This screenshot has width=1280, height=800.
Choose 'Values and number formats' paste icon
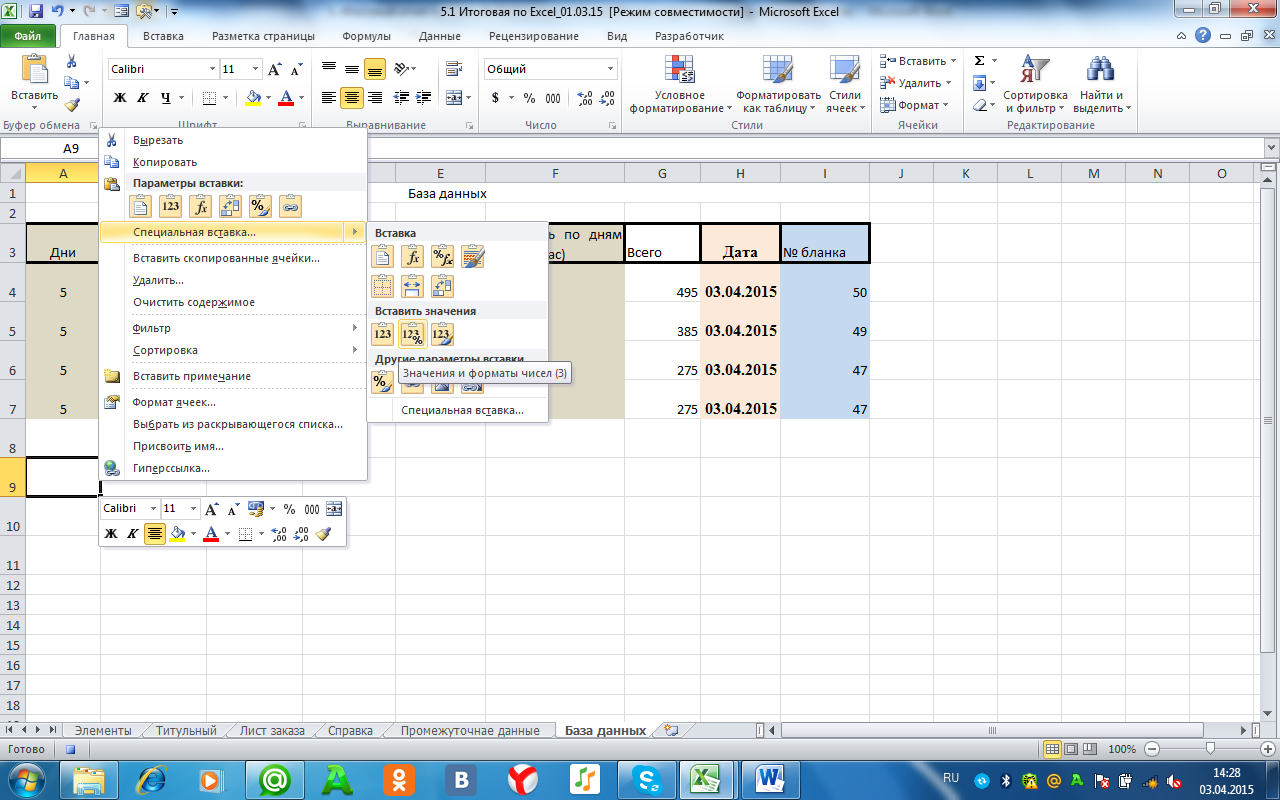pyautogui.click(x=412, y=334)
